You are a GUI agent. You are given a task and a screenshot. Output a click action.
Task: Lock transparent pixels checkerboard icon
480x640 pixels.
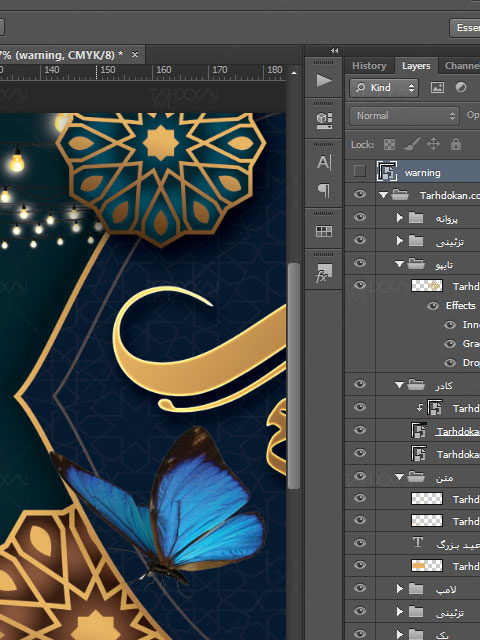click(389, 144)
